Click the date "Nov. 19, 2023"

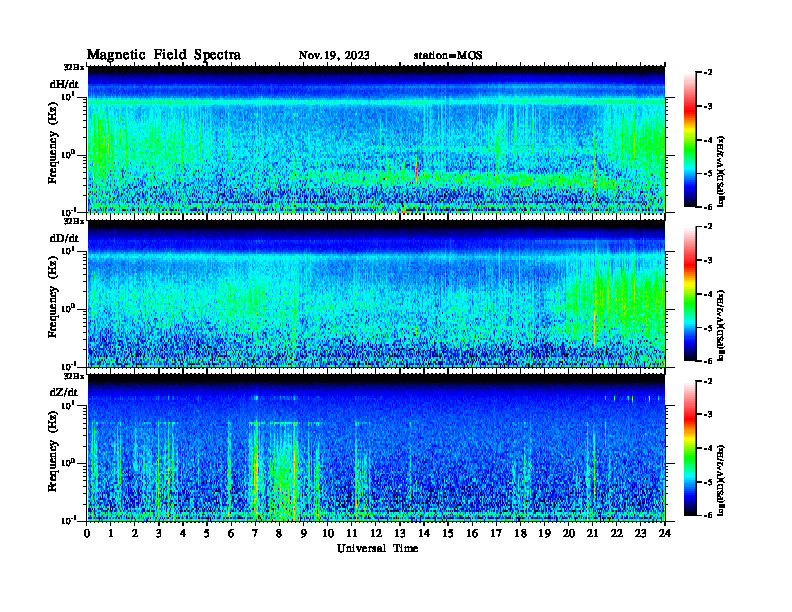(x=334, y=55)
